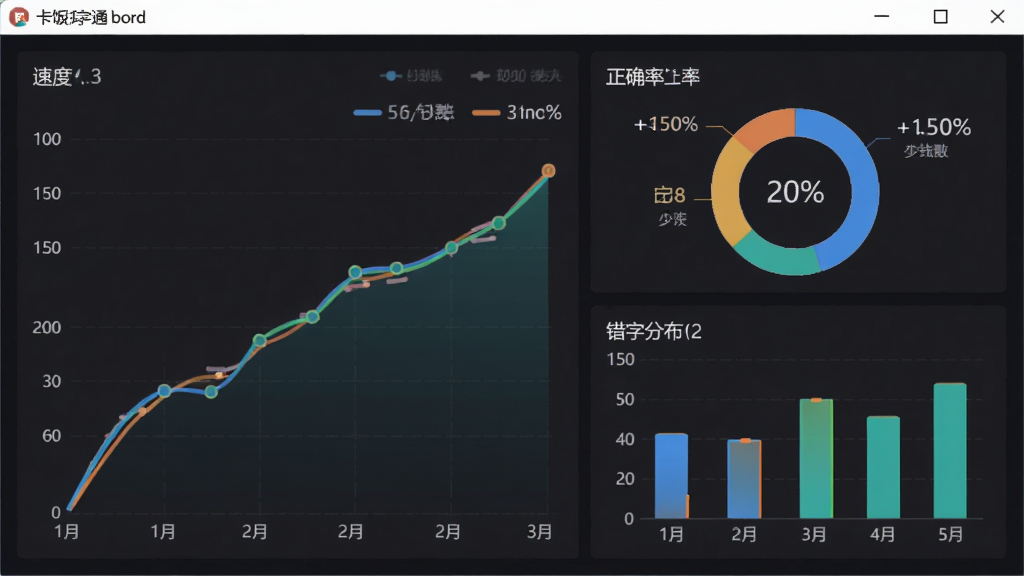The width and height of the screenshot is (1024, 576).
Task: Click the 3月 x-axis label under the line chart
Action: click(539, 532)
